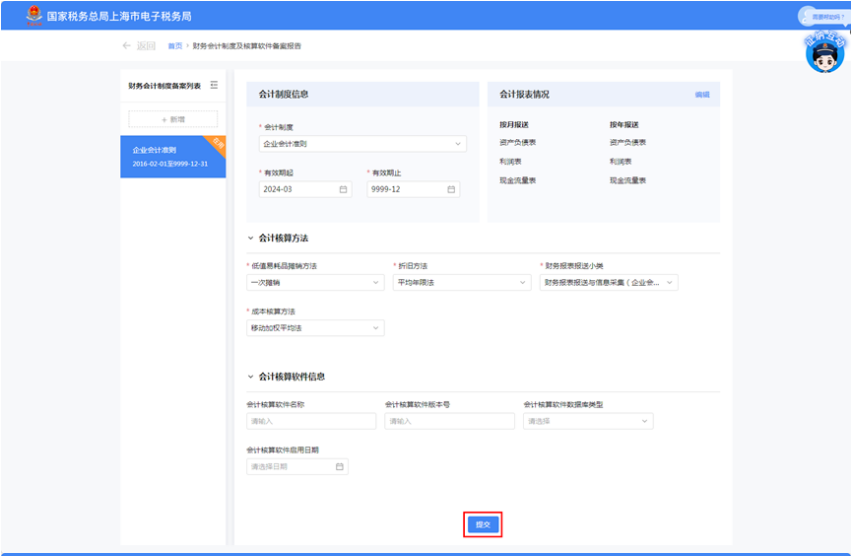Open calendar icon in 会计核算软件启用日期 field
The width and height of the screenshot is (852, 556).
(340, 466)
